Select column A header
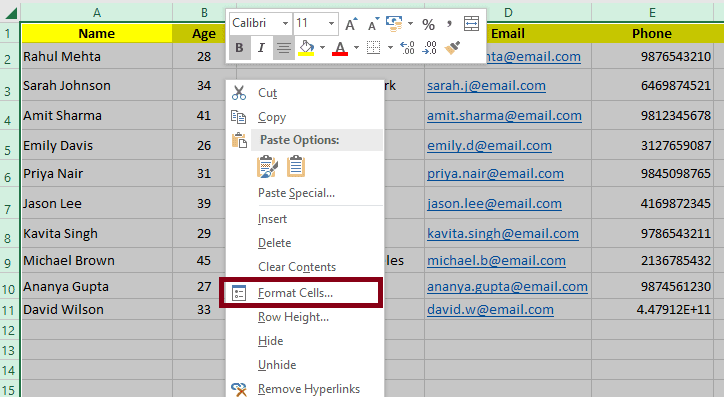The height and width of the screenshot is (397, 724). tap(97, 12)
